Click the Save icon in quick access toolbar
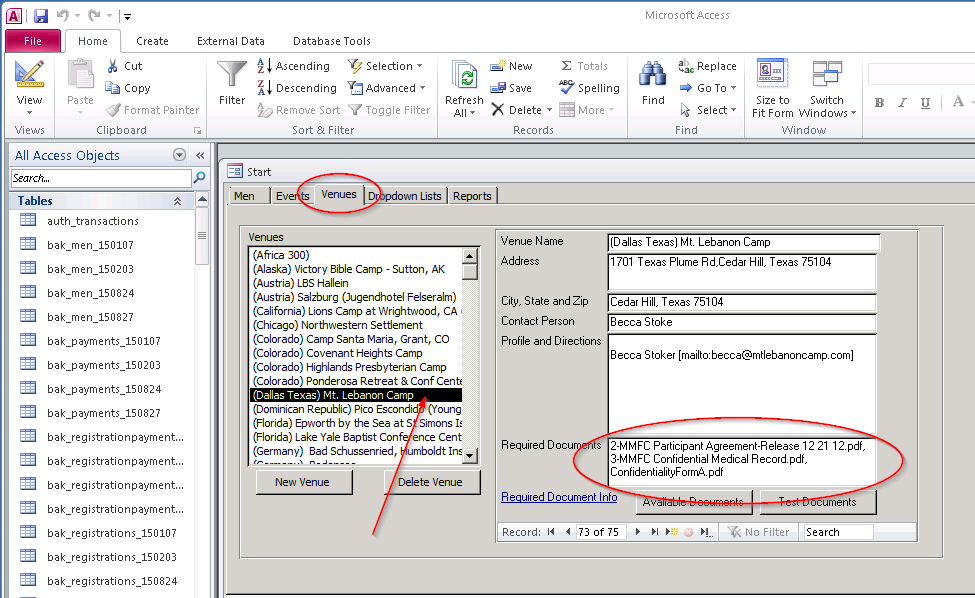Image resolution: width=975 pixels, height=598 pixels. (x=41, y=16)
